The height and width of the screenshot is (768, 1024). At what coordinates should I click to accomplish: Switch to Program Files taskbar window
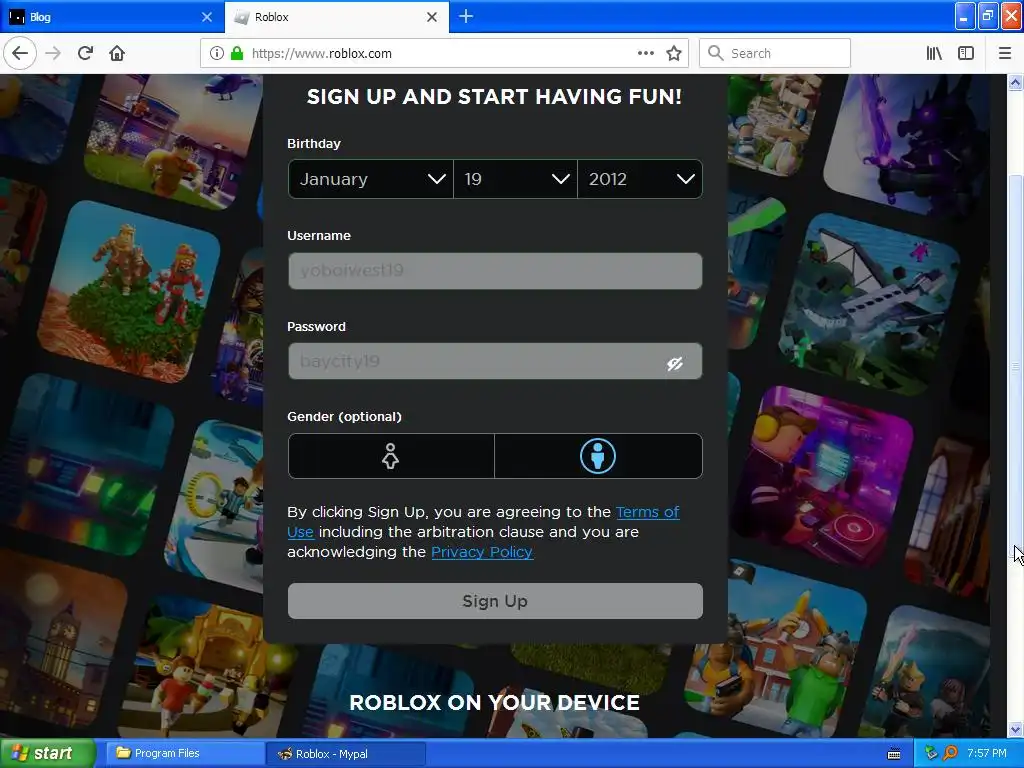184,753
